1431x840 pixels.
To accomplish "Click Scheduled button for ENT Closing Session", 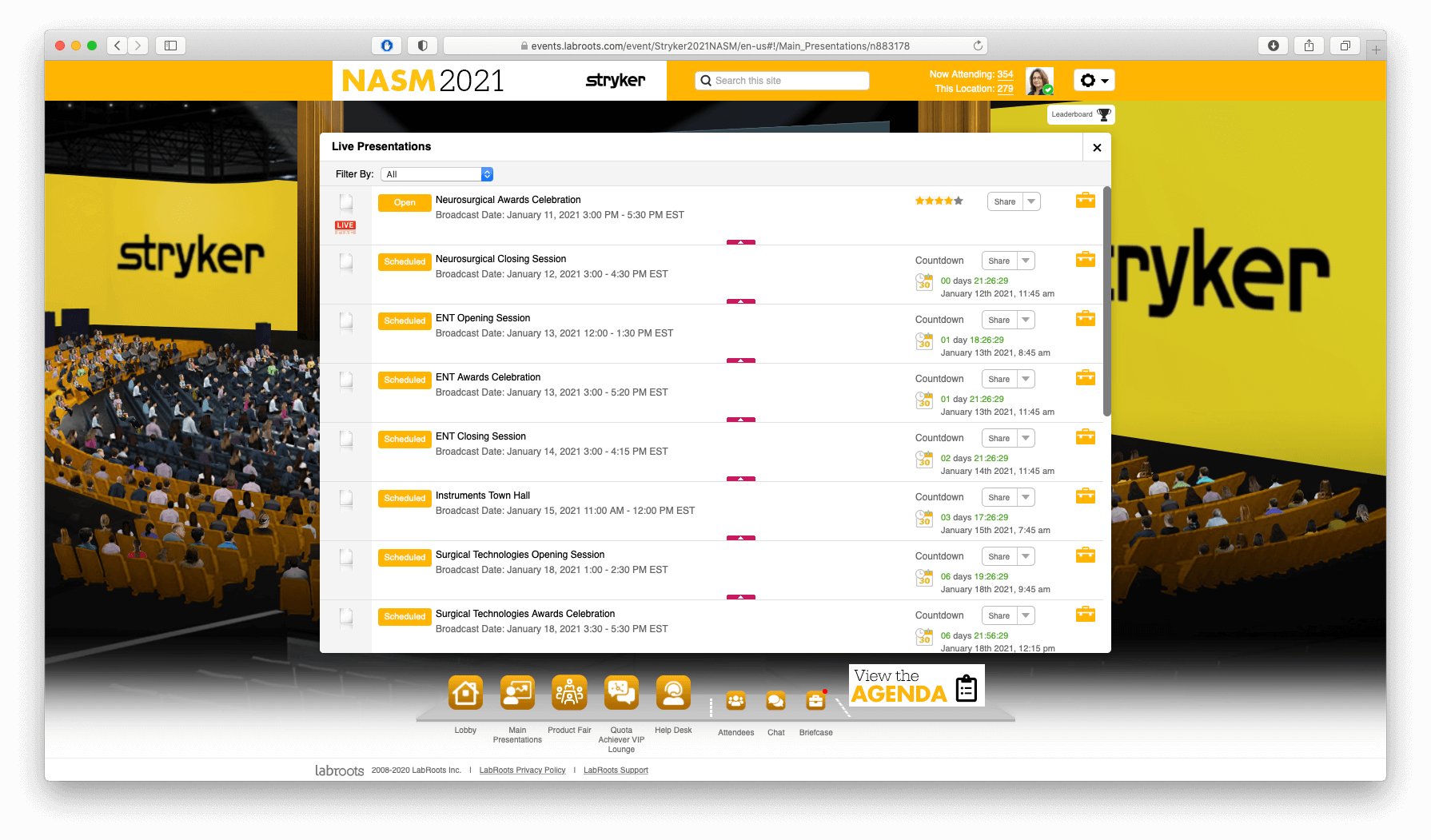I will [405, 440].
